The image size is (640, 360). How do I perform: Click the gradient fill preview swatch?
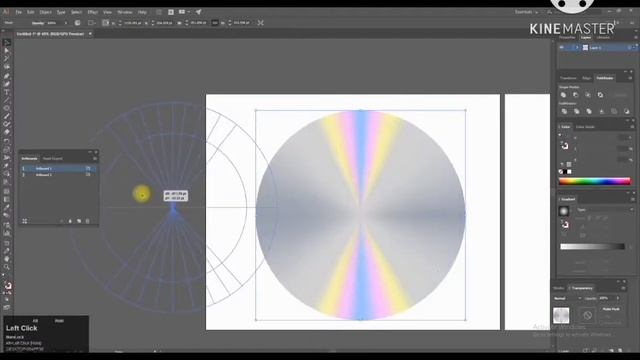click(x=564, y=211)
